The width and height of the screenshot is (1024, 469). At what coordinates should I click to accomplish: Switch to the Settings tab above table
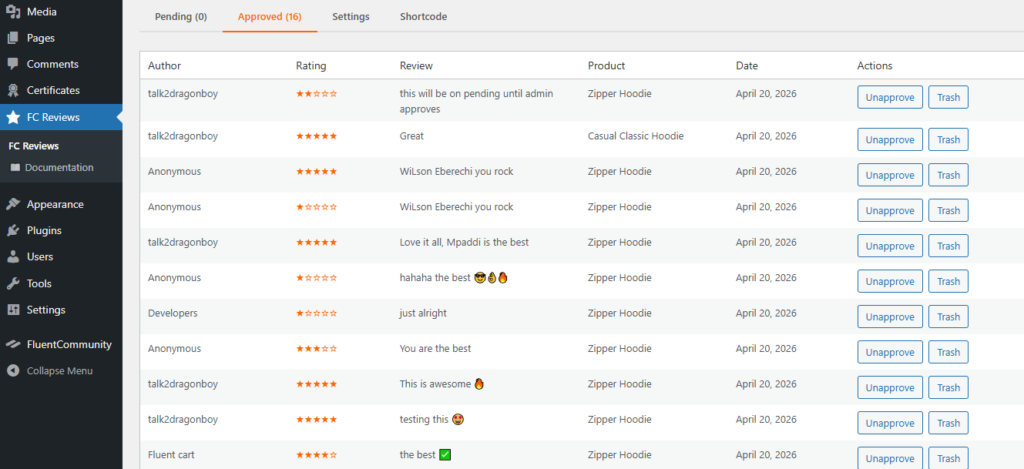tap(351, 17)
